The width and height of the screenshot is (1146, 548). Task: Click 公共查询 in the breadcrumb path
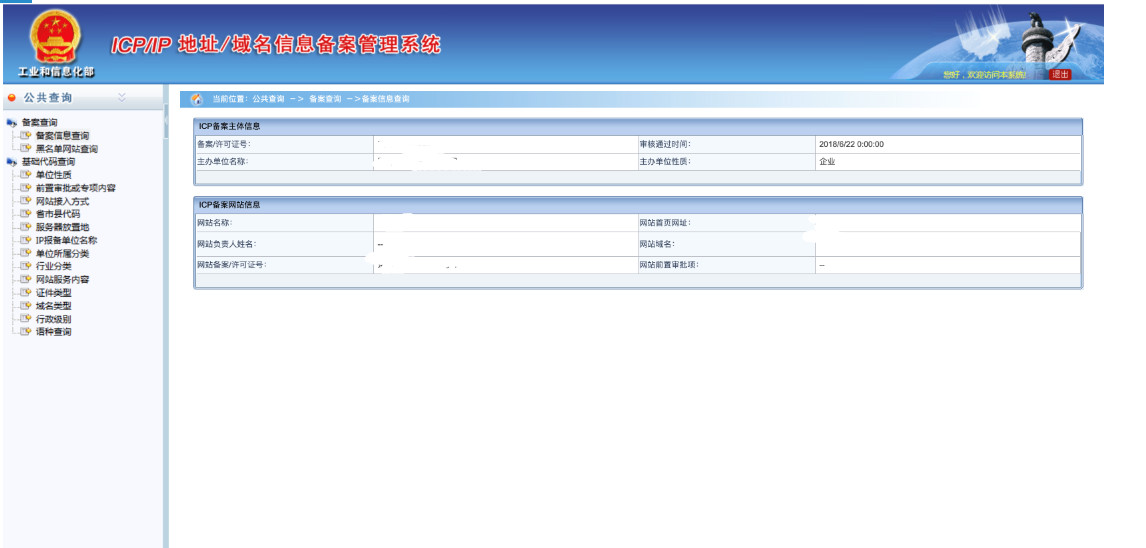click(x=268, y=99)
